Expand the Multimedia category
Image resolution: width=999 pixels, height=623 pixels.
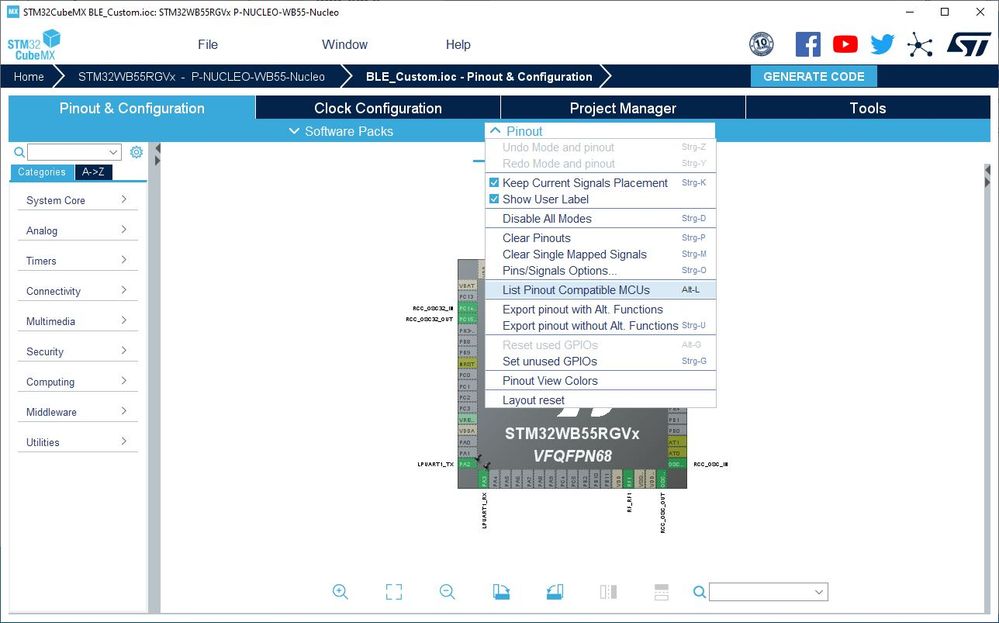pos(77,321)
